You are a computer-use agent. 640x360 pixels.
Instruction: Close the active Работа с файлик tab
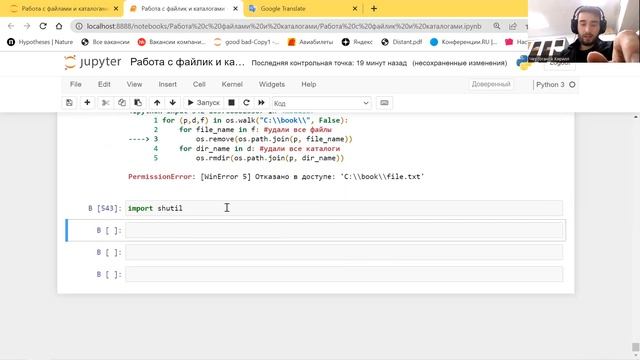(235, 9)
